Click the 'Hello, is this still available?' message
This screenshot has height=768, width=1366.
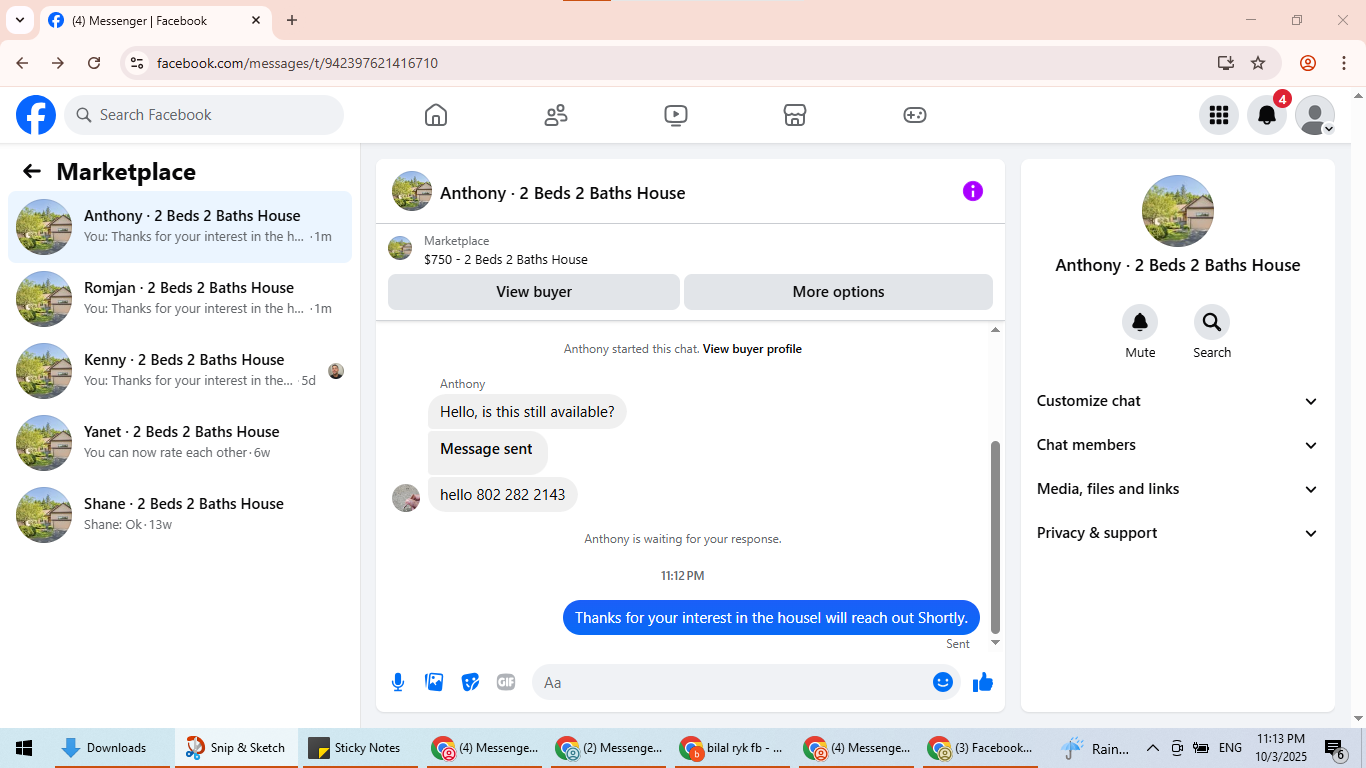click(527, 412)
